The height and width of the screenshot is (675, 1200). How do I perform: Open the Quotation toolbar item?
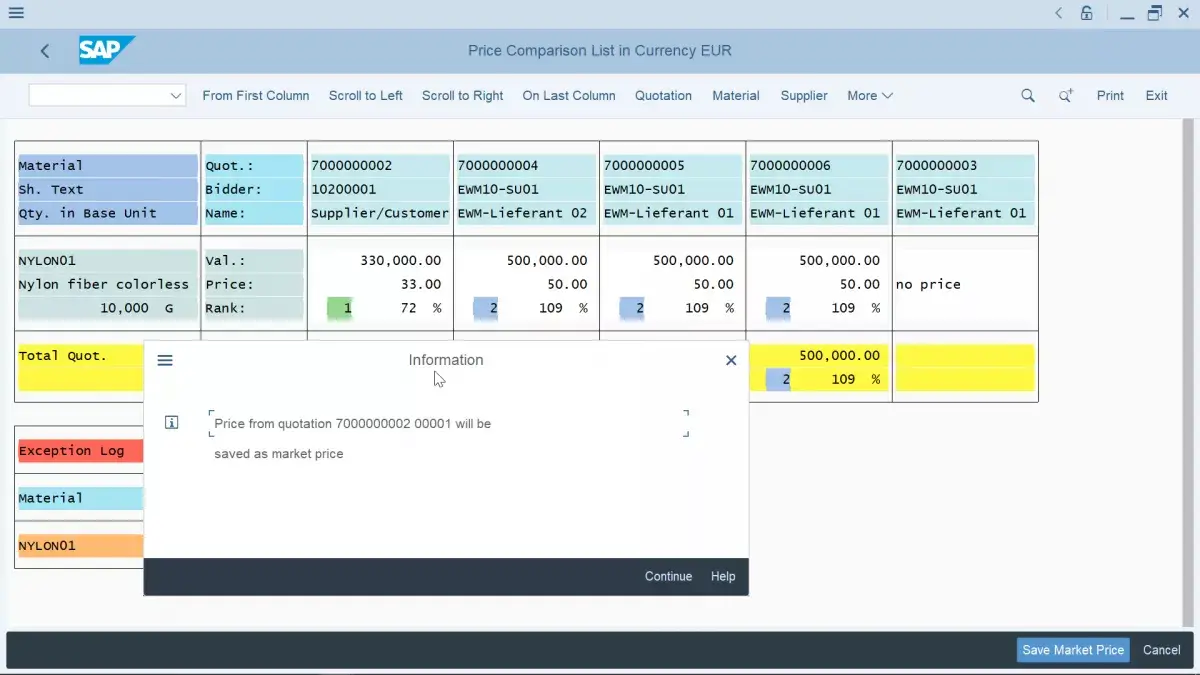click(x=663, y=96)
